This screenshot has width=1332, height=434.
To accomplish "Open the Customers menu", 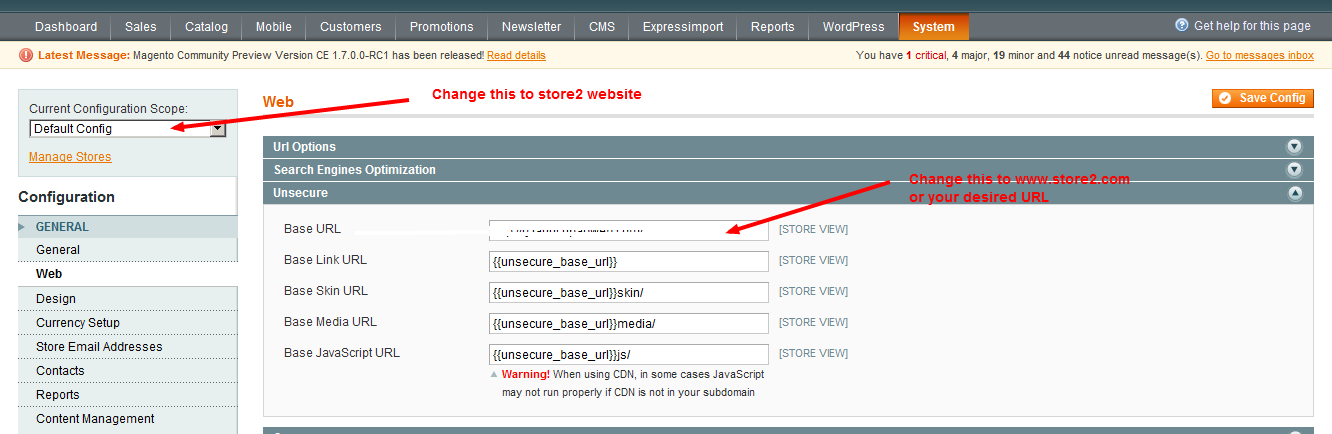I will [350, 27].
